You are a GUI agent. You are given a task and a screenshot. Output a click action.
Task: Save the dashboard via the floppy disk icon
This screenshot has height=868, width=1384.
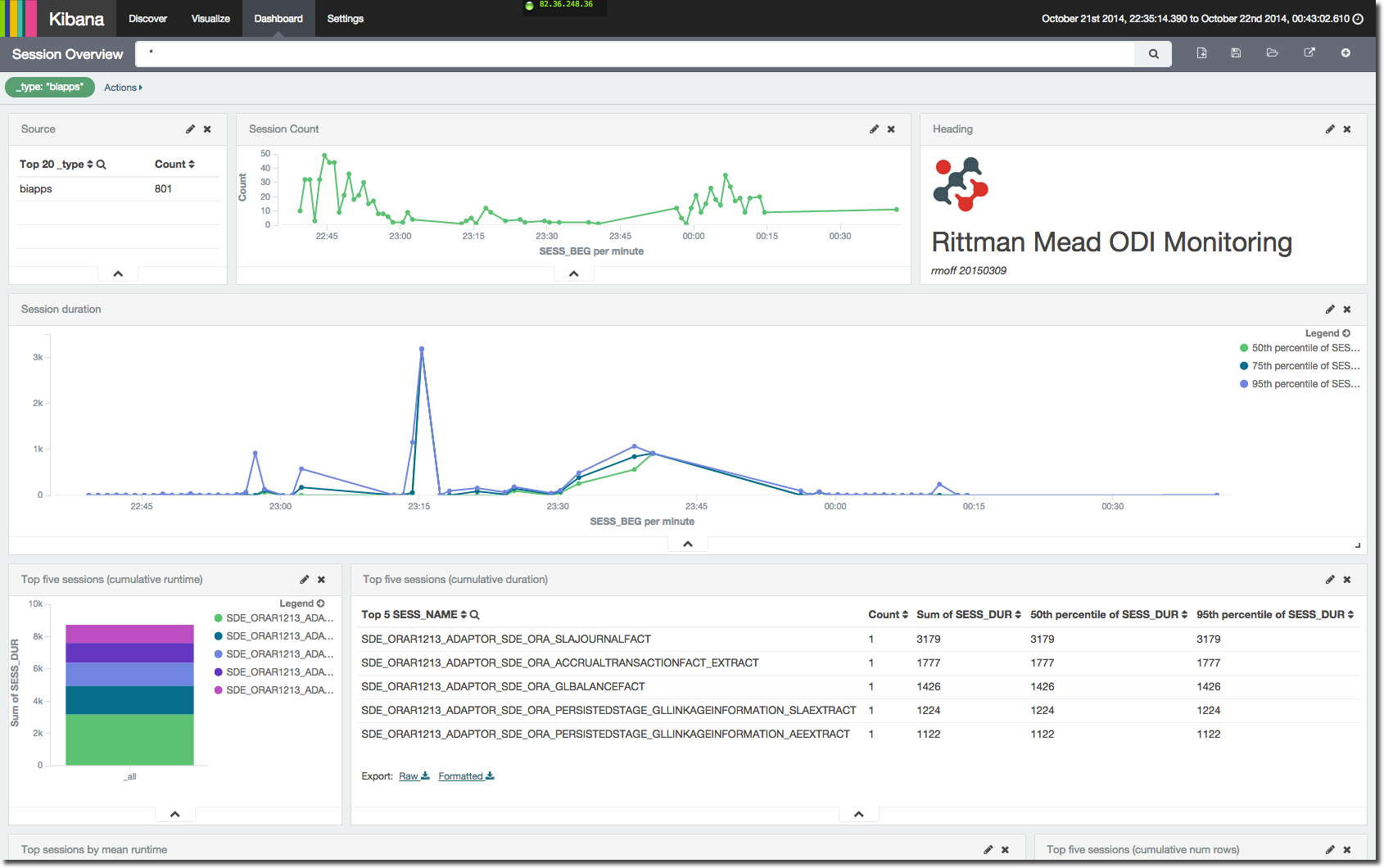coord(1236,53)
